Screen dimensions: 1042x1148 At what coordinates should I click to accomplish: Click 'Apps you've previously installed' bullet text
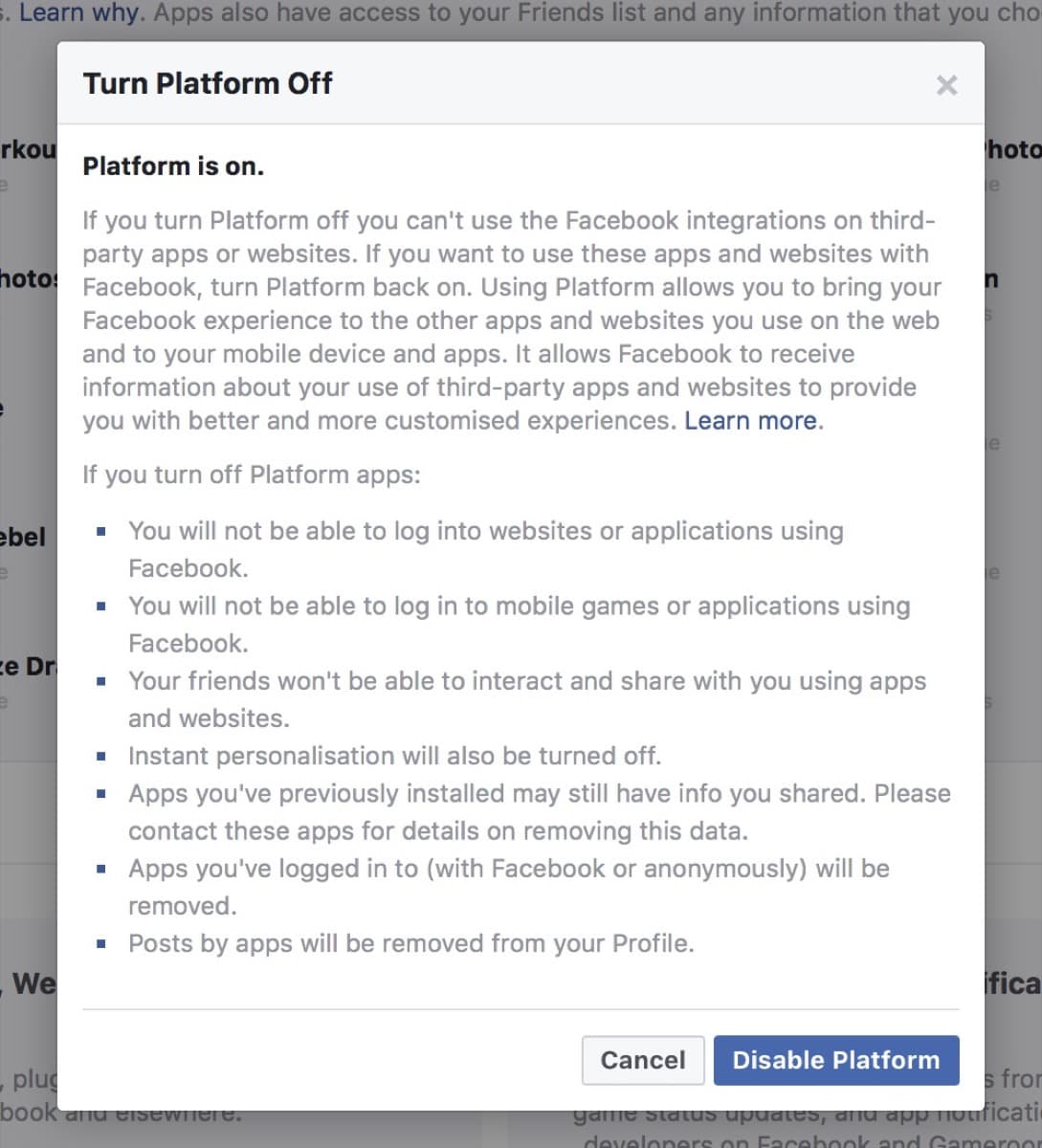click(x=540, y=812)
